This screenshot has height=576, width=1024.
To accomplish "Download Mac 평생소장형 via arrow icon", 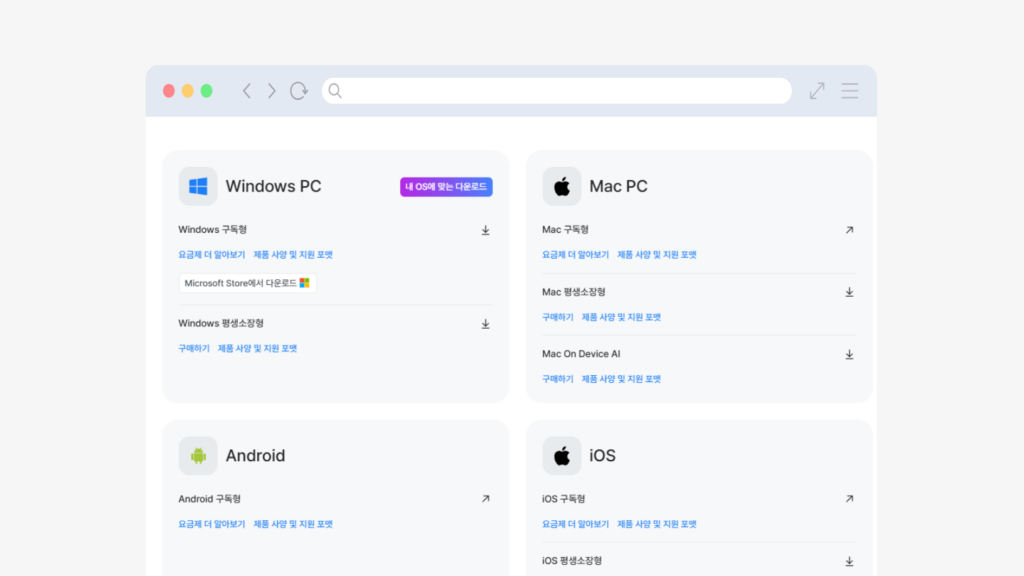I will tap(849, 292).
